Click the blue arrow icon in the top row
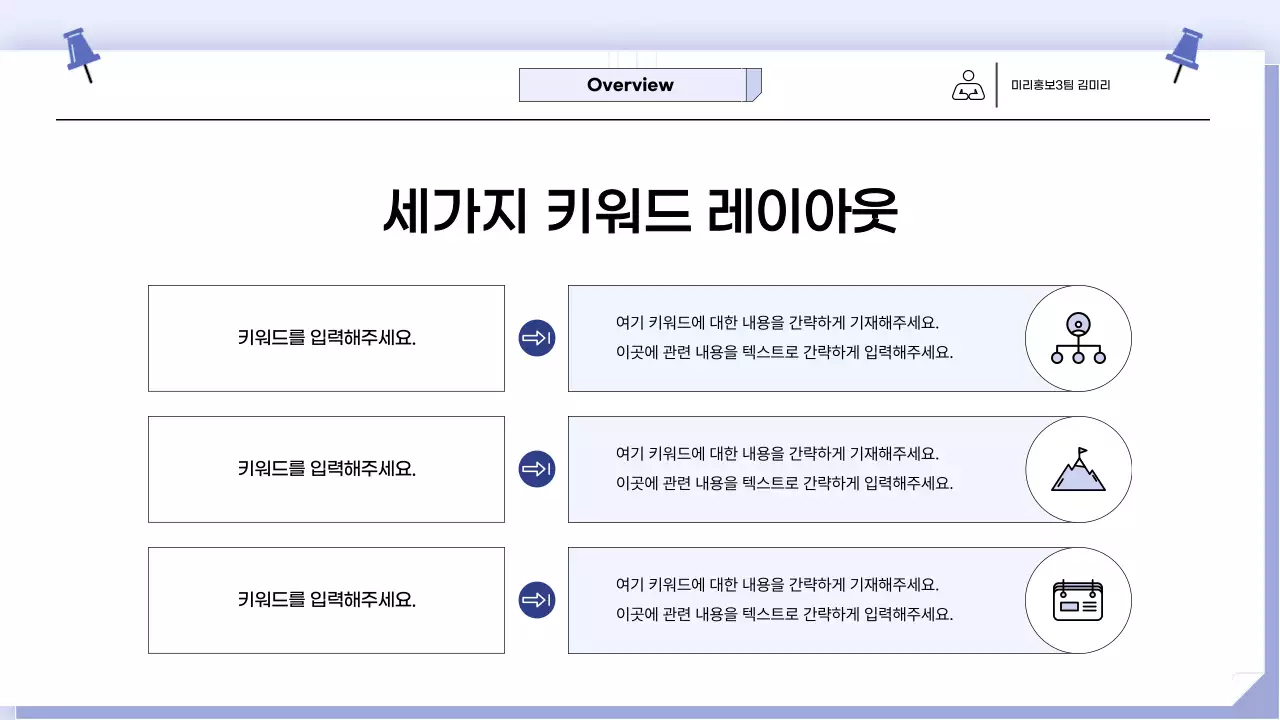The height and width of the screenshot is (720, 1280). pos(537,338)
